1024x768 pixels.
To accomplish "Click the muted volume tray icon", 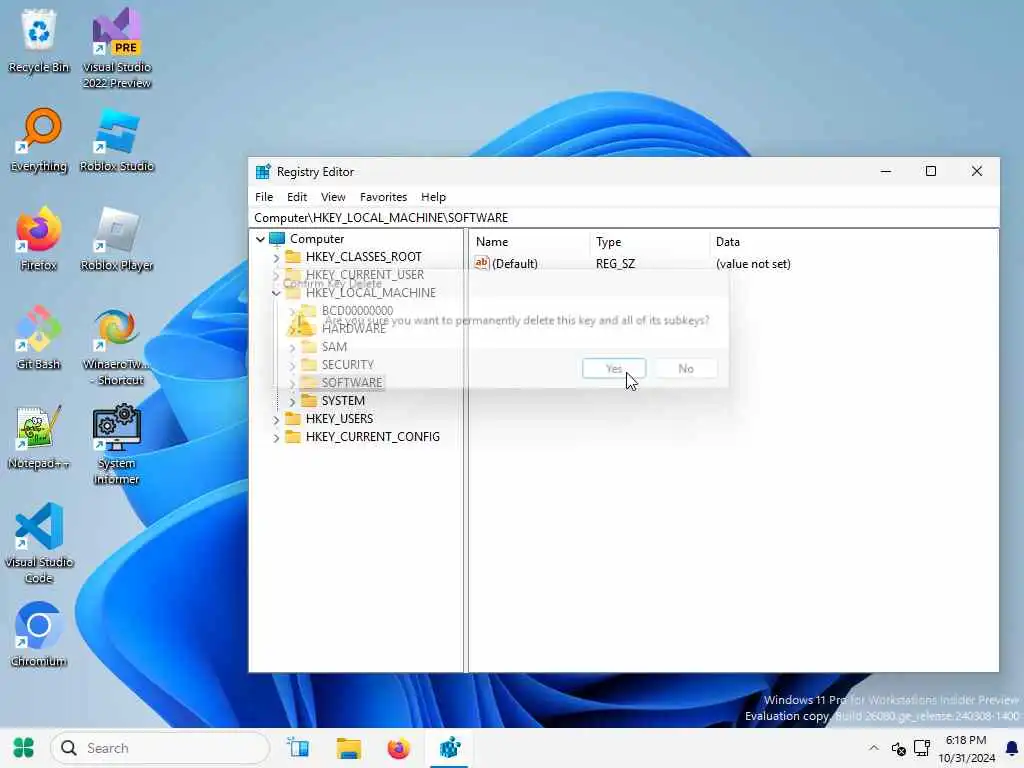I will 899,748.
